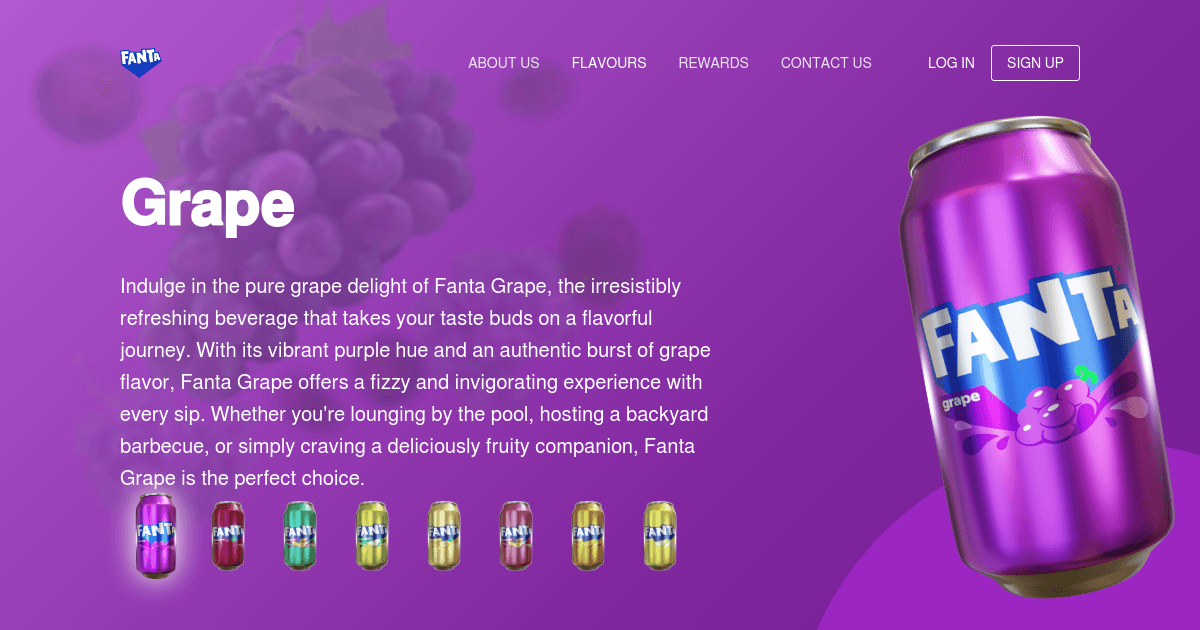Click the Grape heading title

208,204
